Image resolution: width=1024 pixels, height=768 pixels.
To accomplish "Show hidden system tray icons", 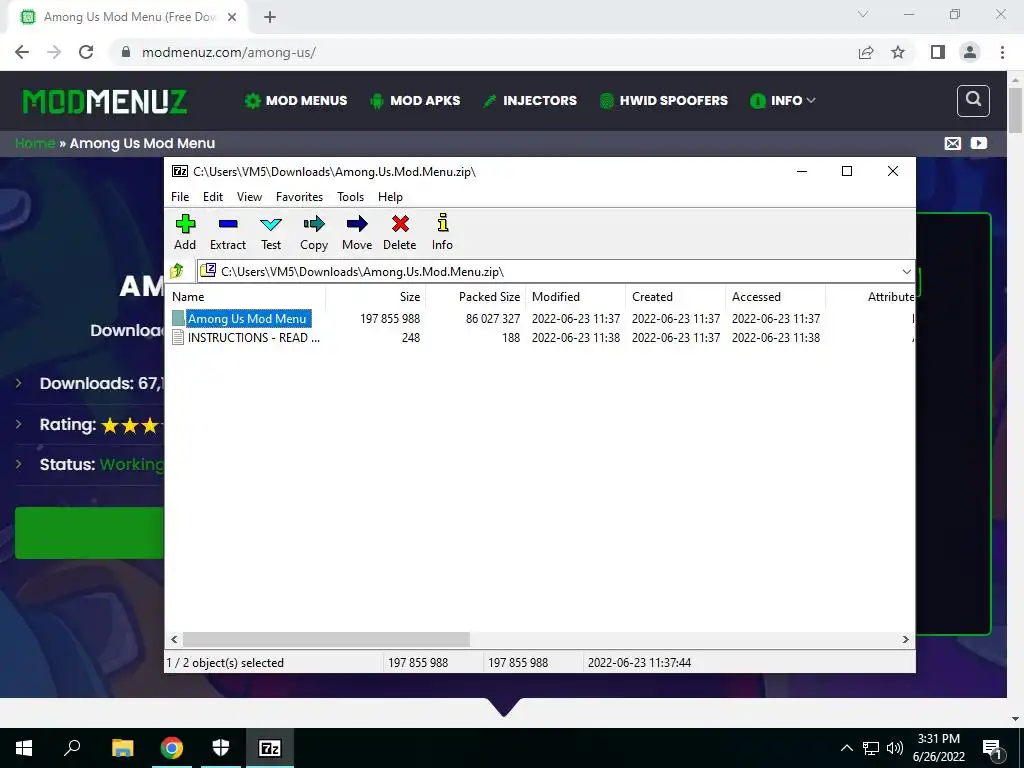I will point(846,748).
